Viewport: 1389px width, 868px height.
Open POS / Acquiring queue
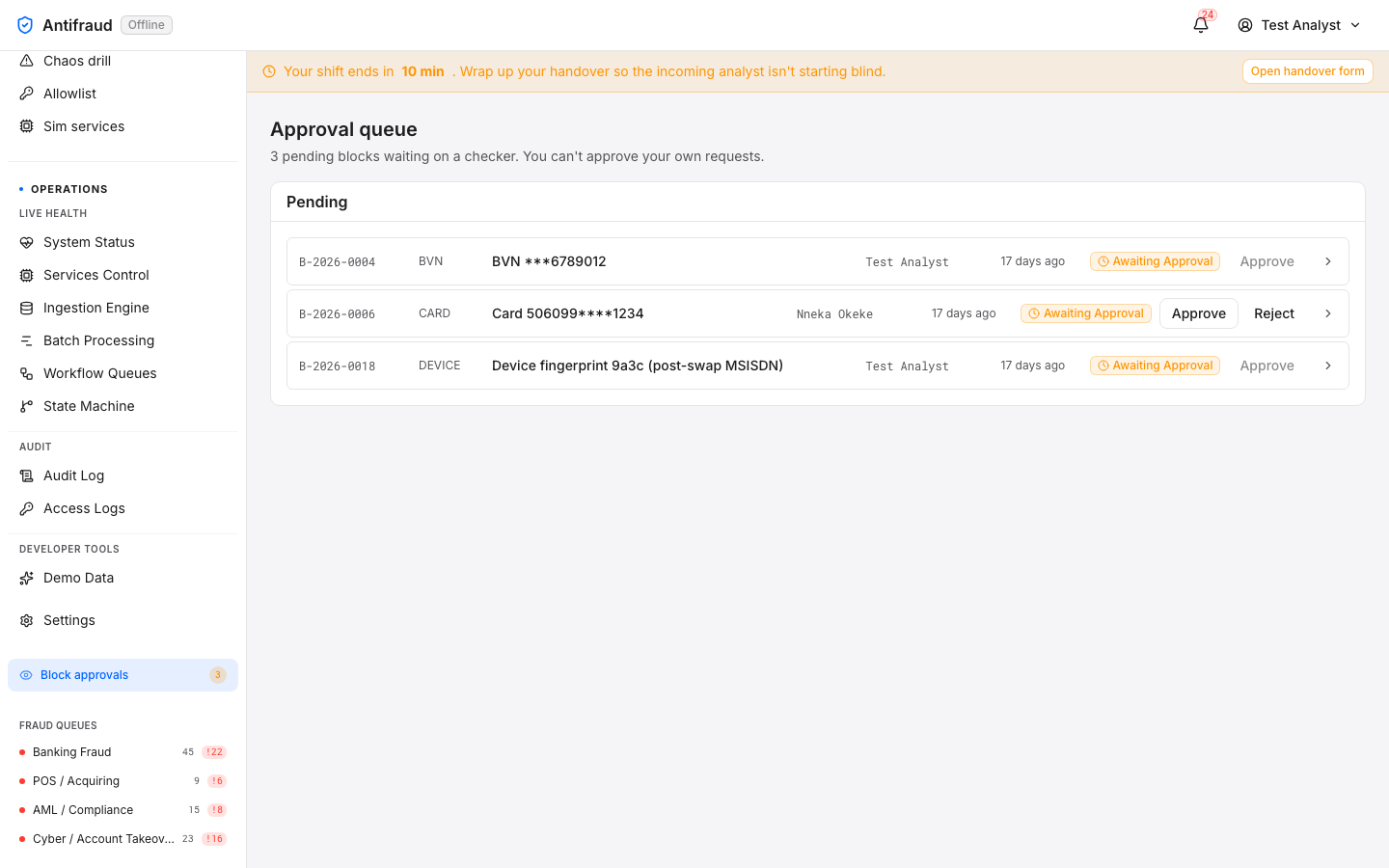click(123, 781)
